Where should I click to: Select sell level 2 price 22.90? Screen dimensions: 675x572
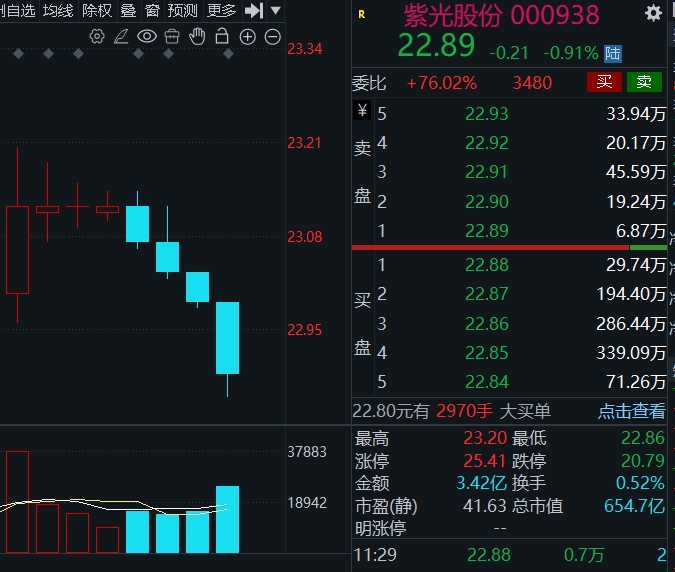[486, 202]
